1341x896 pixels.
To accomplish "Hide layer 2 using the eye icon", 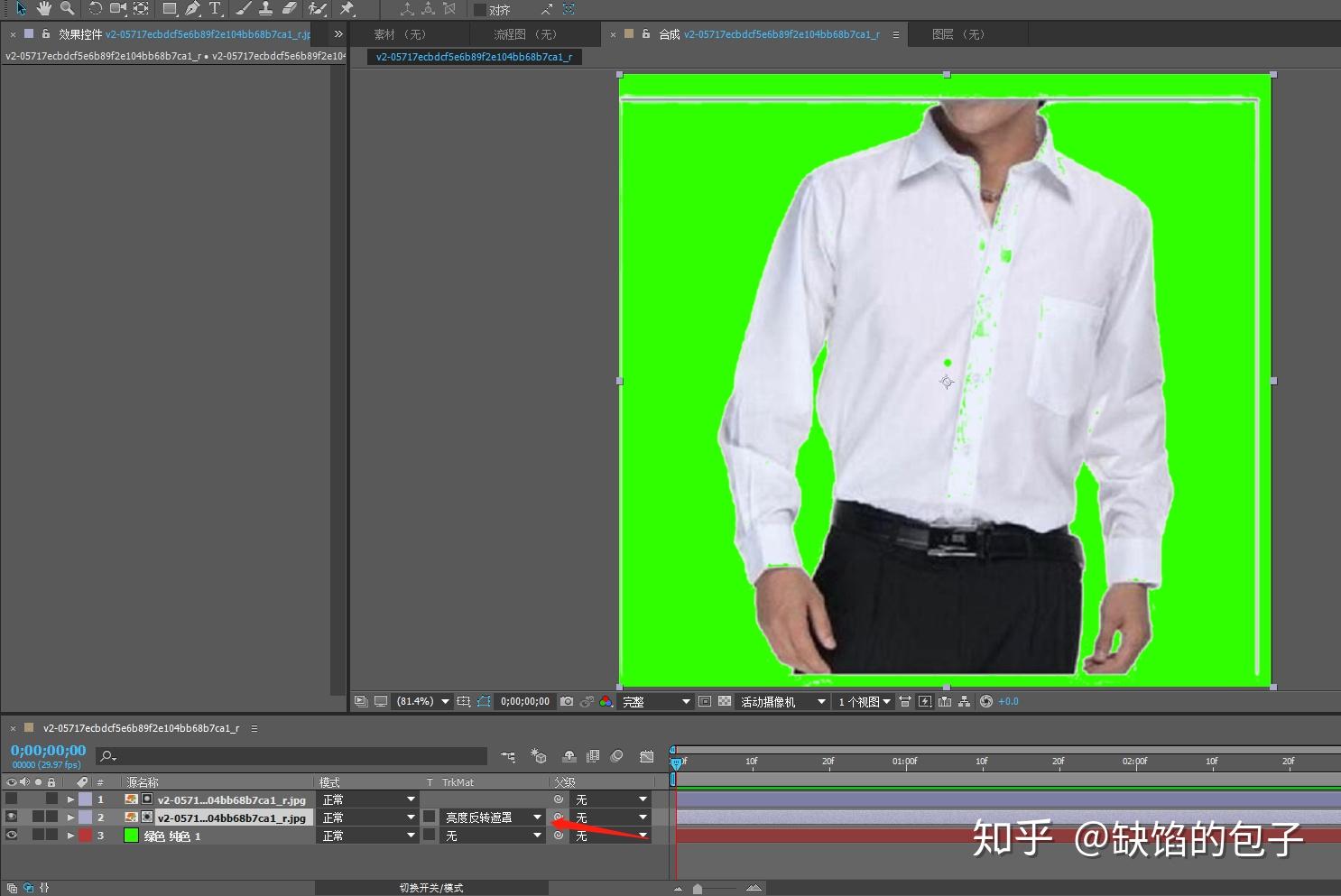I will point(11,817).
